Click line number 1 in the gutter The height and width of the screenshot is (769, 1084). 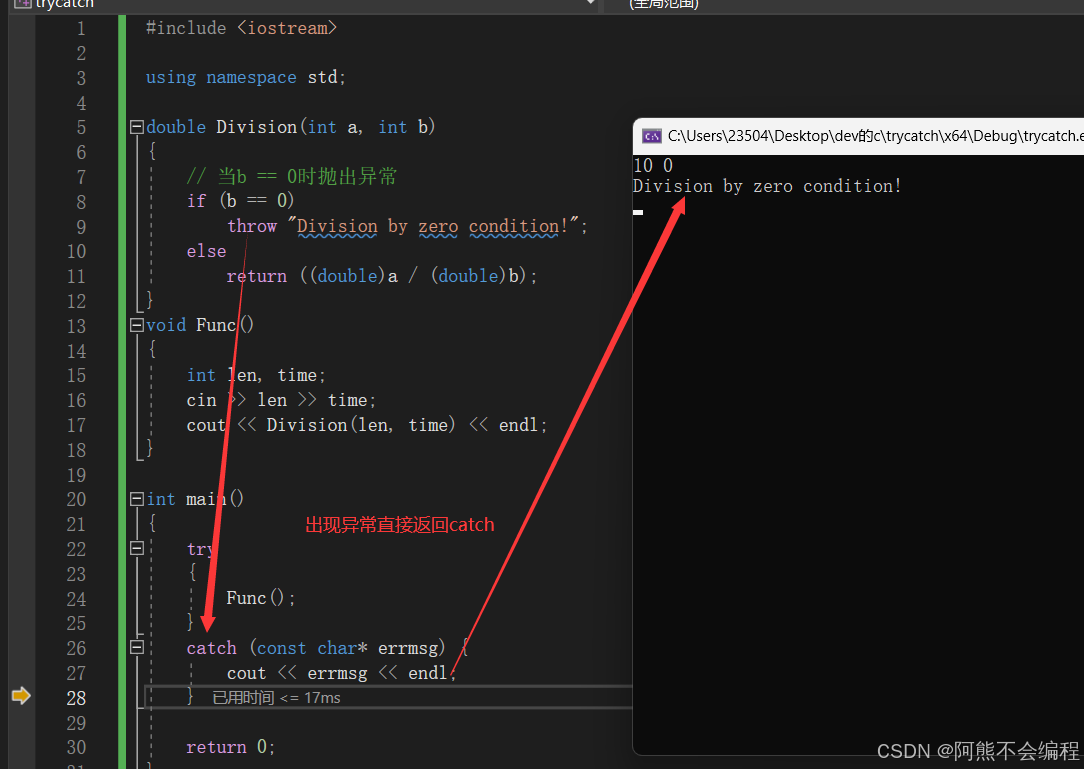[82, 28]
